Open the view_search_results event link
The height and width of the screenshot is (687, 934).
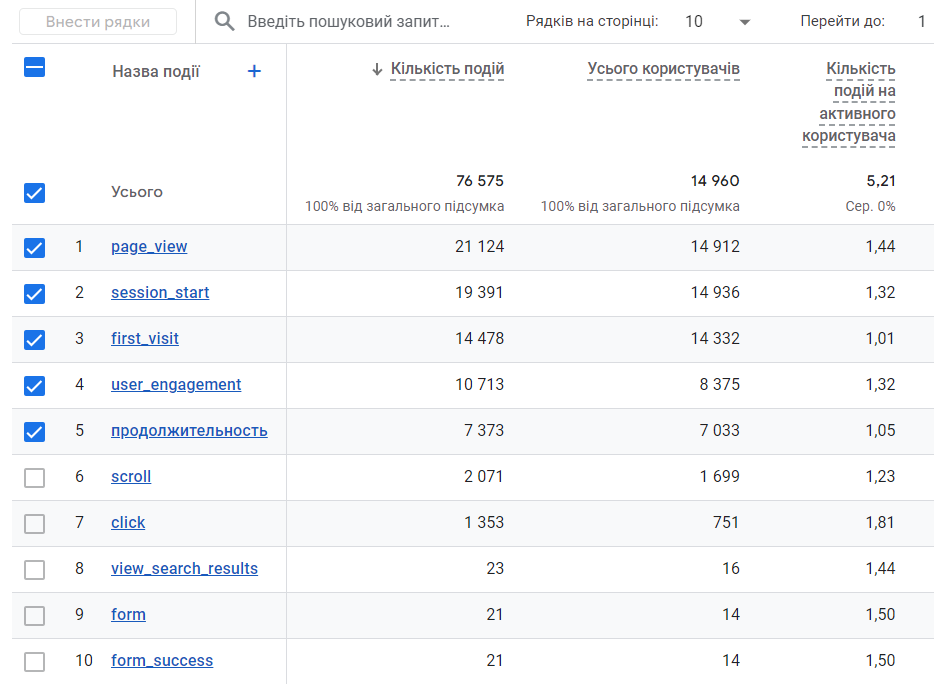click(x=184, y=569)
